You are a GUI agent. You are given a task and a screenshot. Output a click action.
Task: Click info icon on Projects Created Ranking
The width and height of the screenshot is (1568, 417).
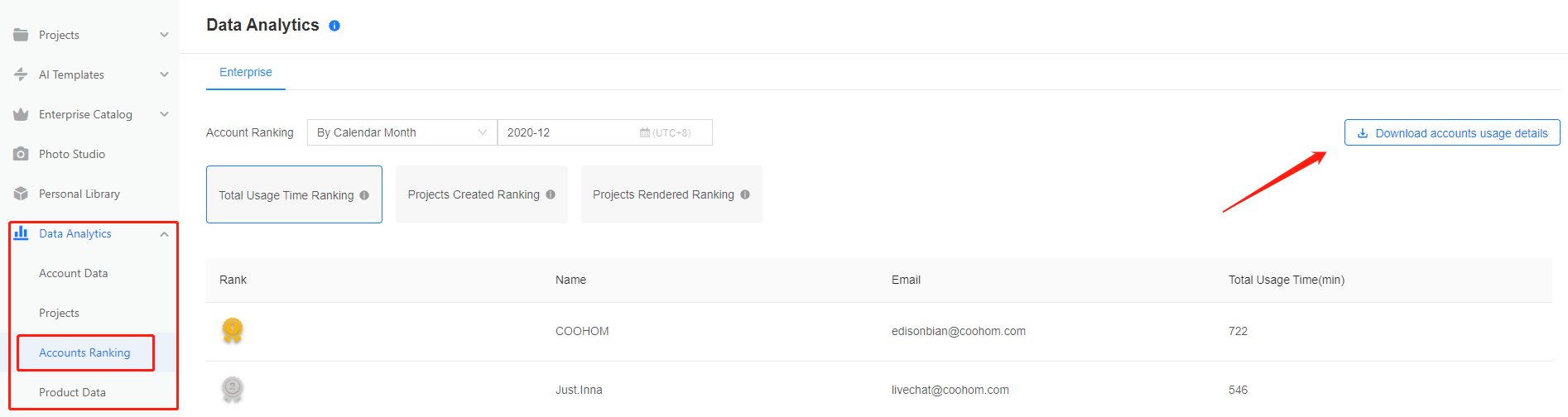(551, 194)
